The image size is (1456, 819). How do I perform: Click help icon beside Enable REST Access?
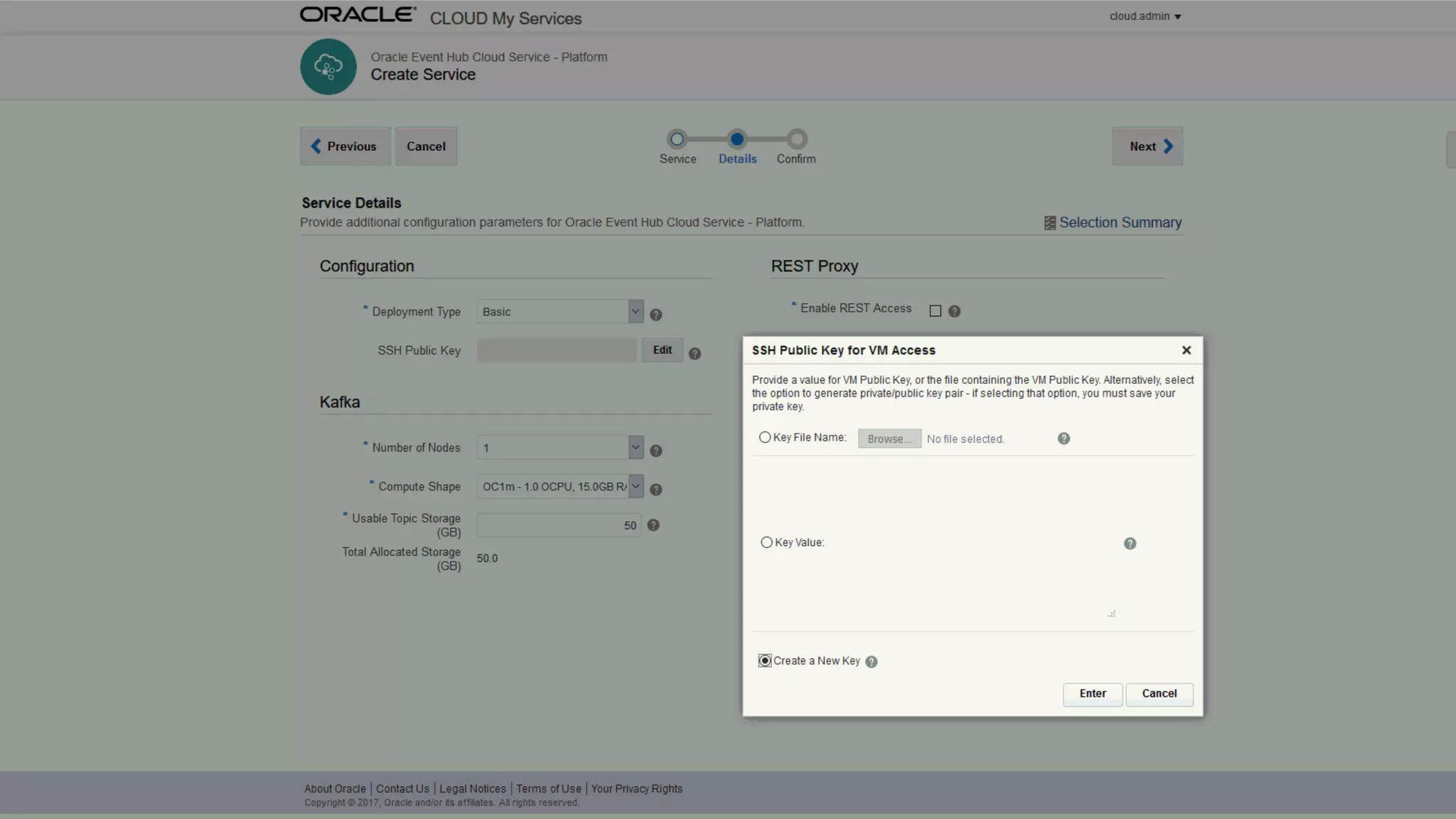coord(954,311)
